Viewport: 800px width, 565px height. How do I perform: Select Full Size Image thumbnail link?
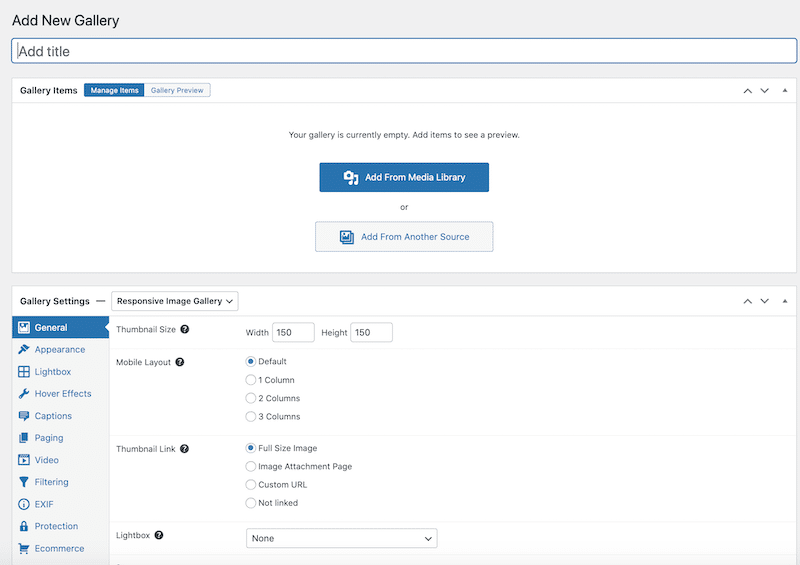251,448
